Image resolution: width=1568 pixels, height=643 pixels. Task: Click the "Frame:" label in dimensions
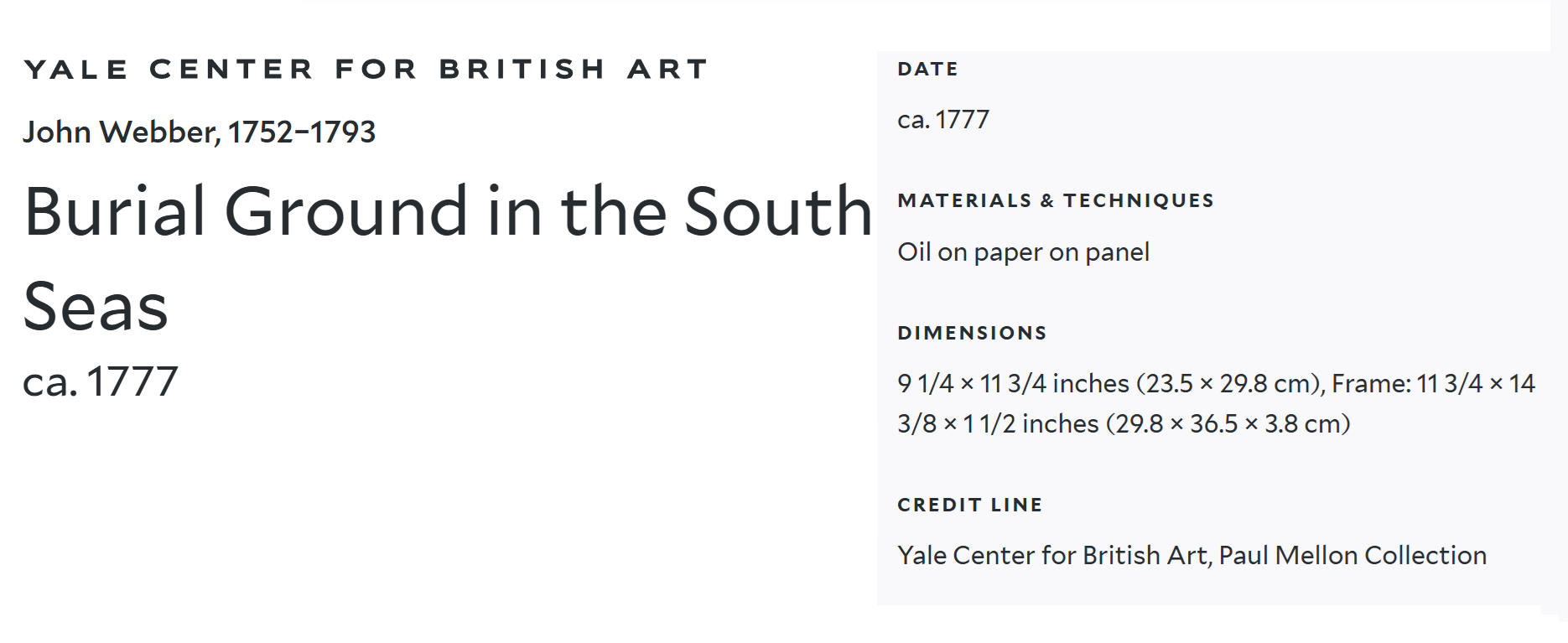[x=1371, y=384]
